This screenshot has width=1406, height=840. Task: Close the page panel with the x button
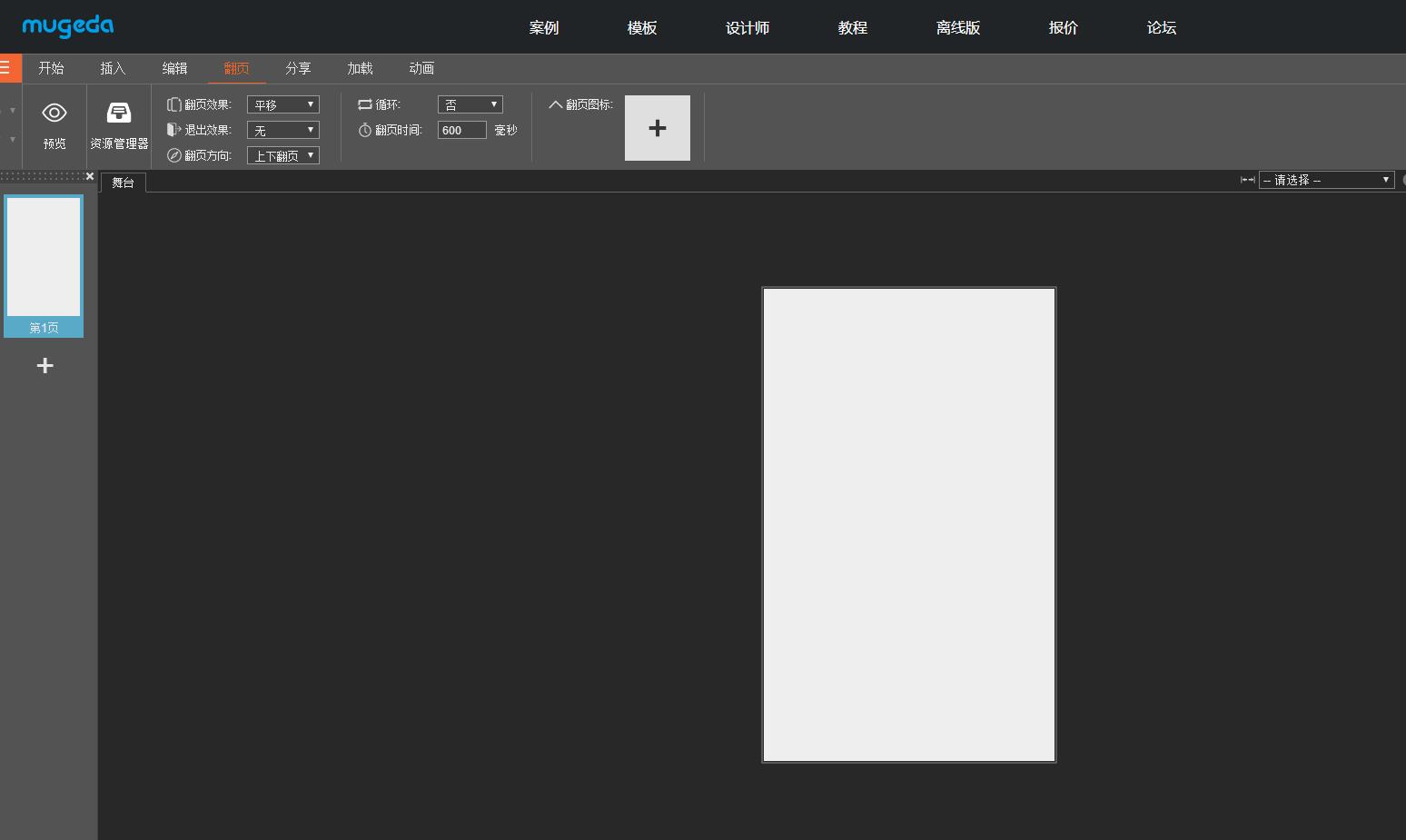(x=90, y=176)
